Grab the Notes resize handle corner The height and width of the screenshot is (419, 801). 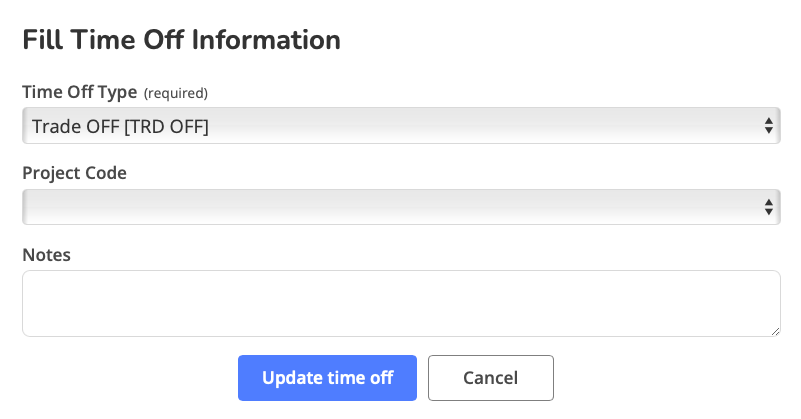[x=775, y=331]
